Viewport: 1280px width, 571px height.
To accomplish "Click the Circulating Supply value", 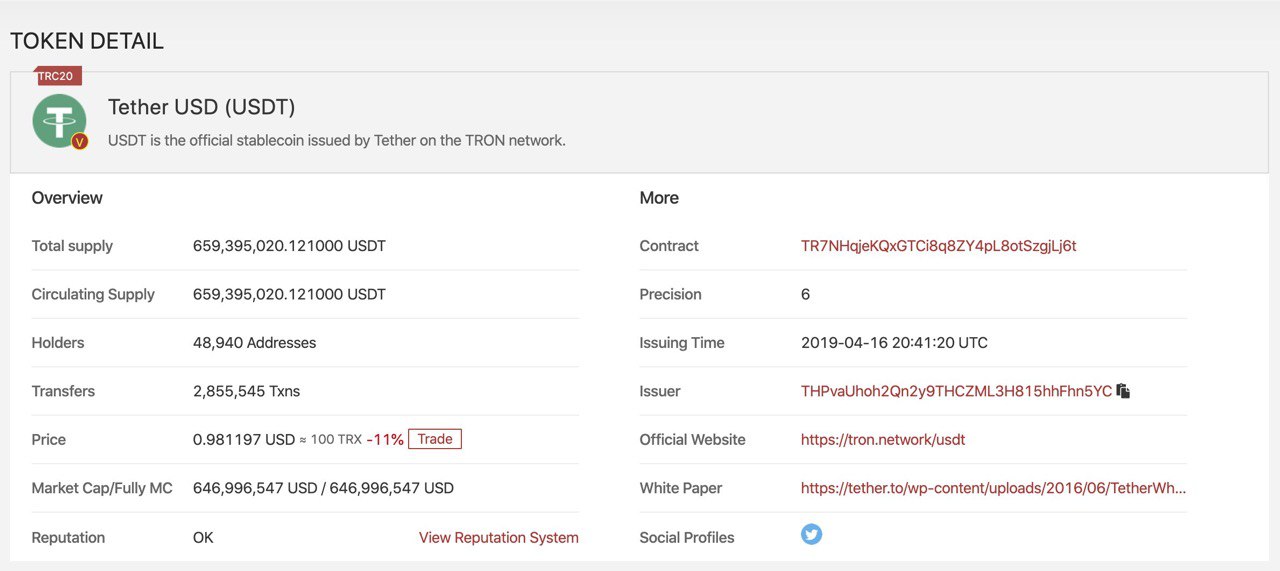I will click(x=289, y=294).
